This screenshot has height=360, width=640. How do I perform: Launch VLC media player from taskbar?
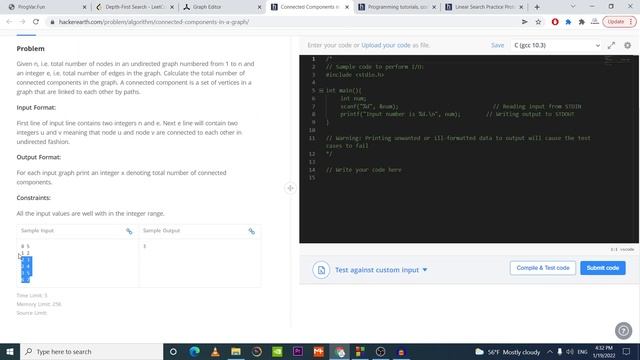pyautogui.click(x=215, y=351)
